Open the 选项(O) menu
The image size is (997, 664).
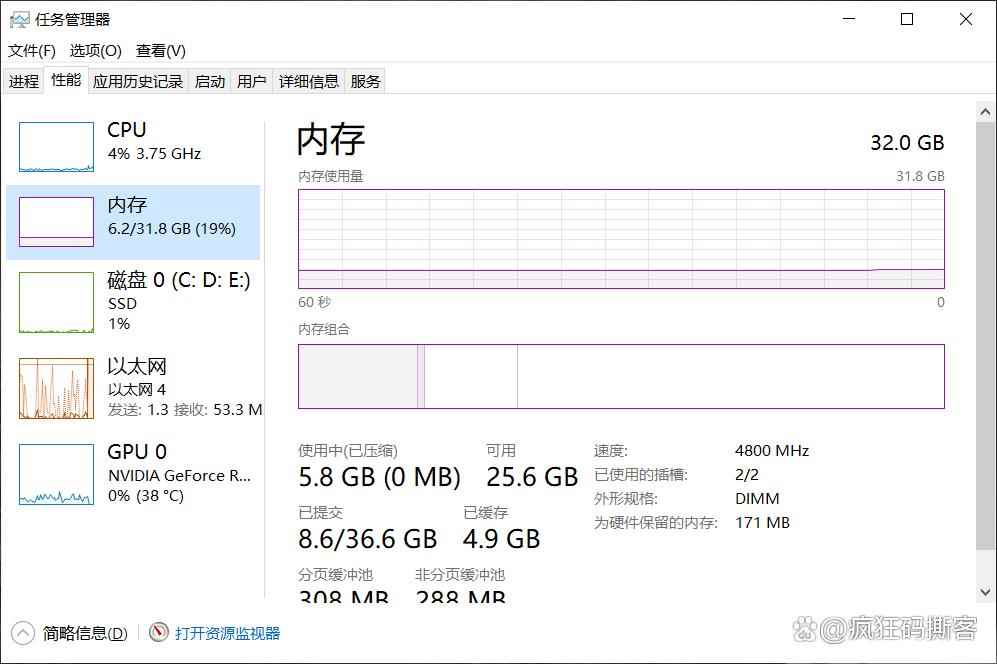coord(95,50)
